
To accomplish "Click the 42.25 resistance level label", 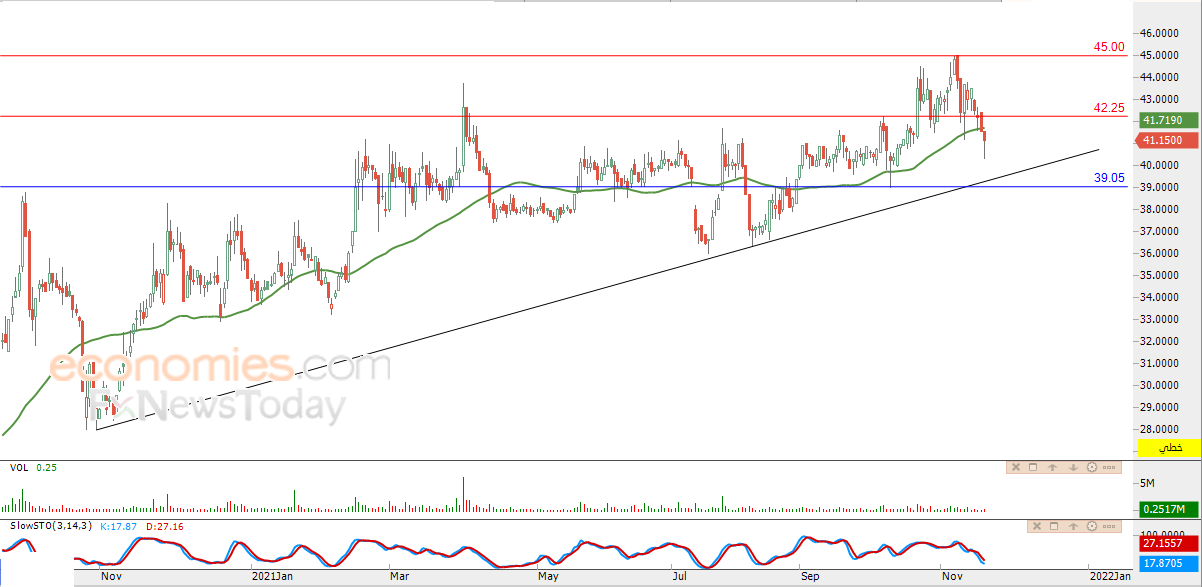I will [x=1109, y=108].
